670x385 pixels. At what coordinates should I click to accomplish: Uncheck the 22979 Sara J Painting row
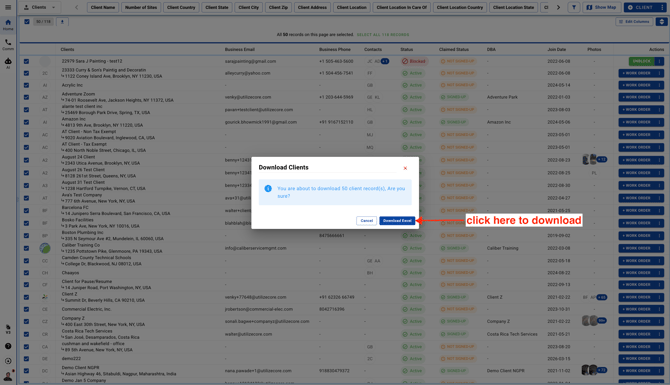coord(26,61)
